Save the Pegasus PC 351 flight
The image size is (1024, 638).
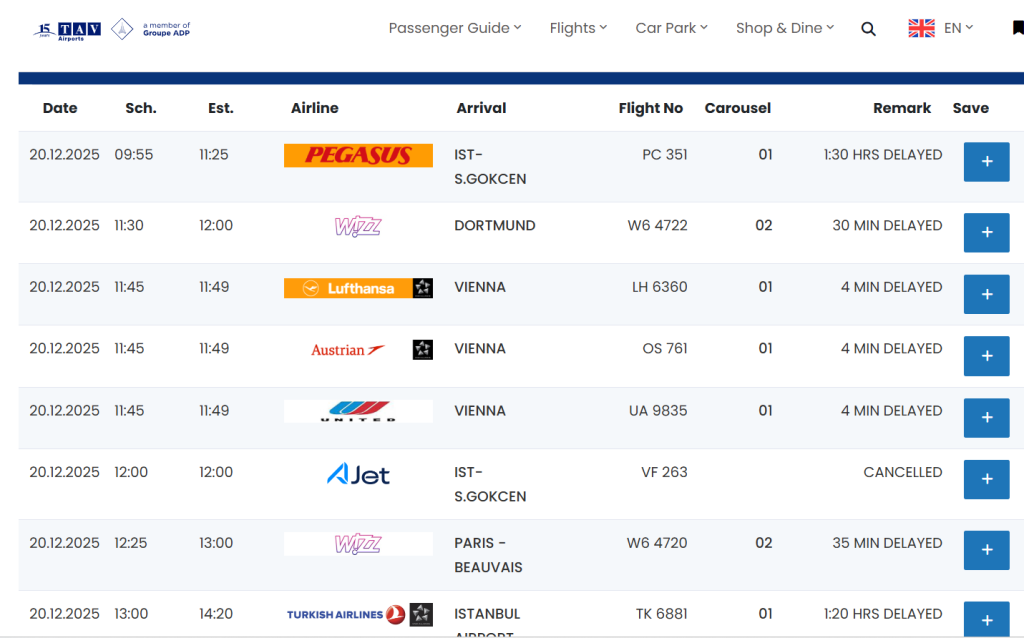click(986, 162)
